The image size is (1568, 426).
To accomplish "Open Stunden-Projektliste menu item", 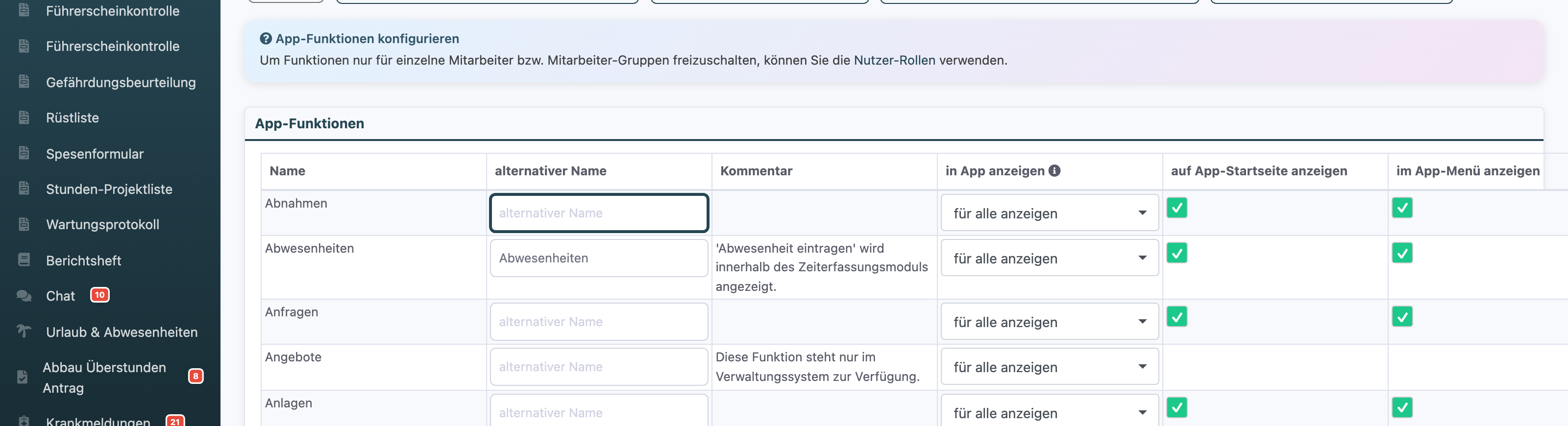I will click(x=109, y=189).
